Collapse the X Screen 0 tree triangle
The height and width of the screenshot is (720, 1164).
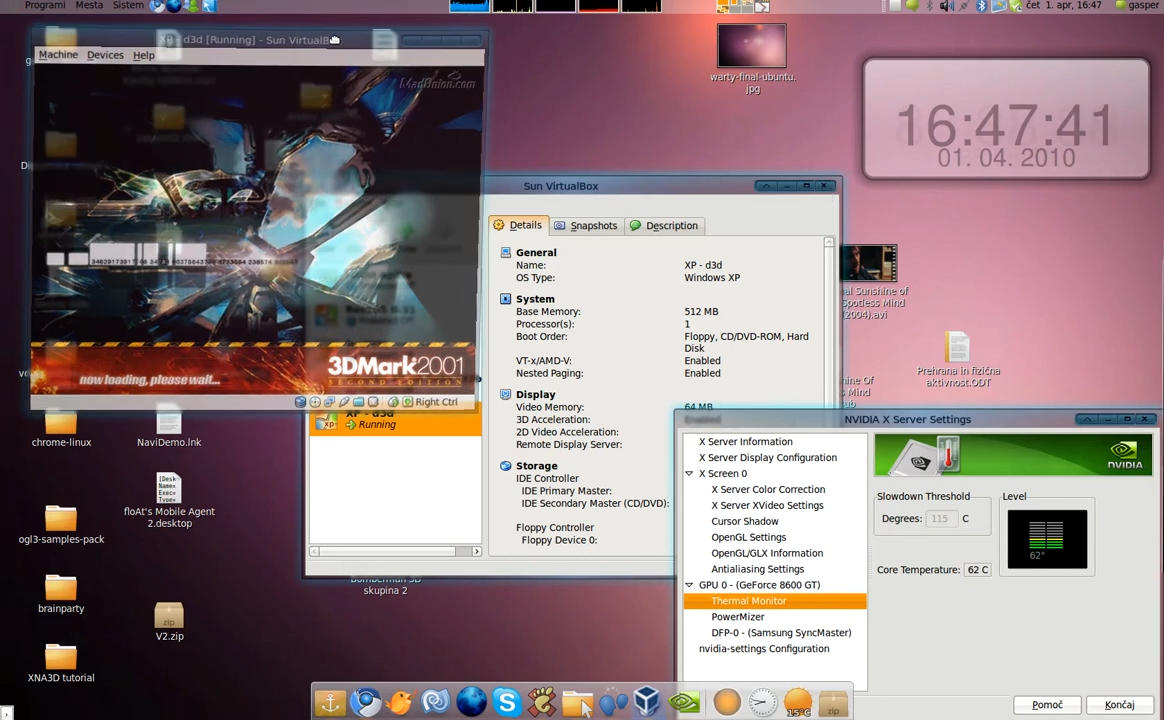689,474
